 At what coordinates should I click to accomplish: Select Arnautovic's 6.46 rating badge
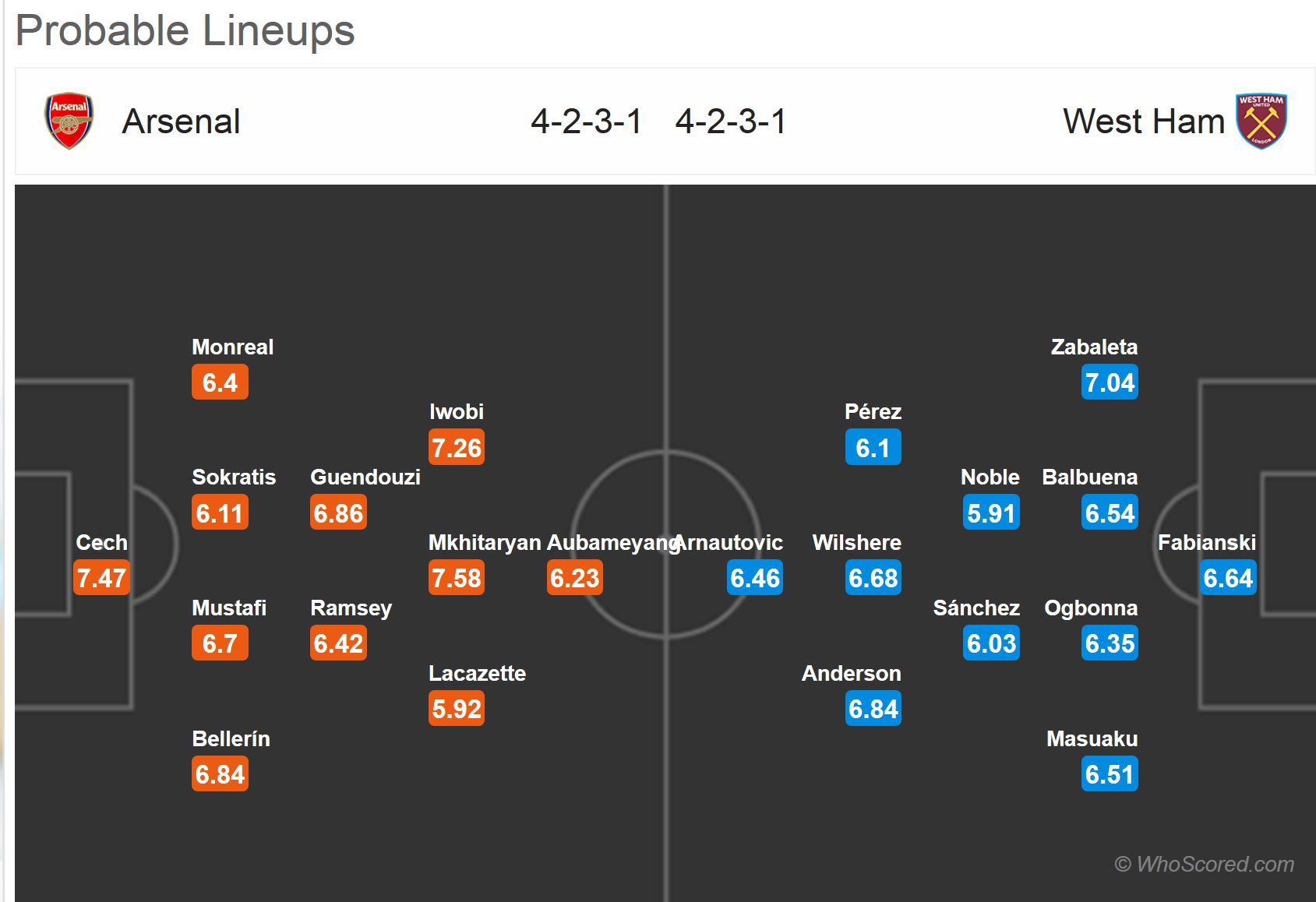(x=755, y=578)
